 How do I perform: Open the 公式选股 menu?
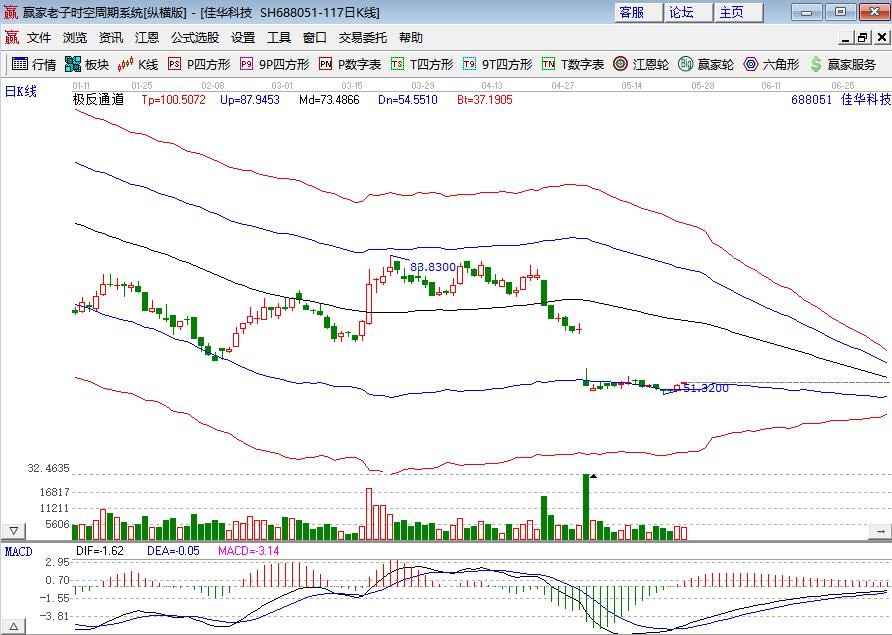[195, 38]
